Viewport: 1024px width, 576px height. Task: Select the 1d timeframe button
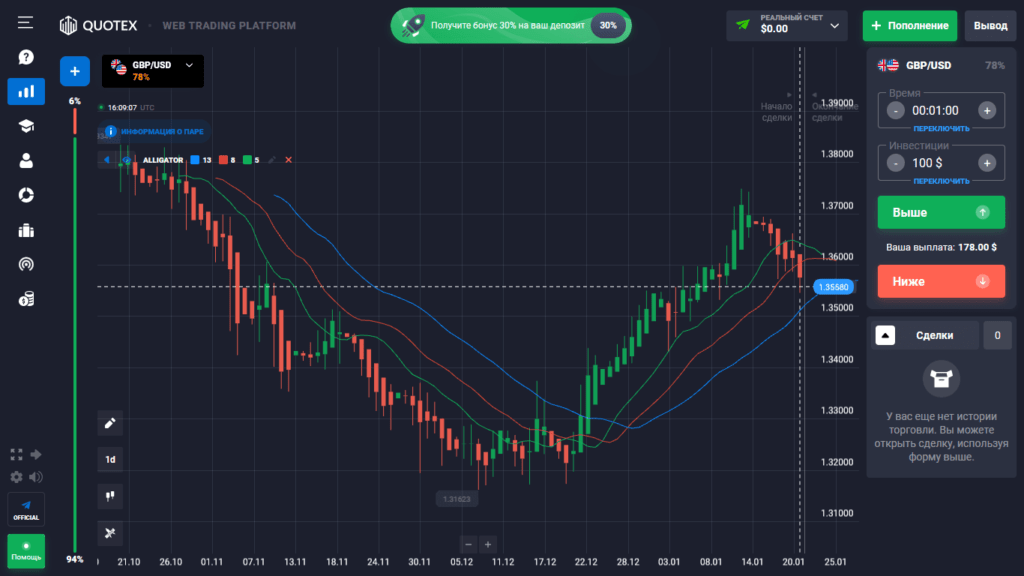pyautogui.click(x=111, y=460)
